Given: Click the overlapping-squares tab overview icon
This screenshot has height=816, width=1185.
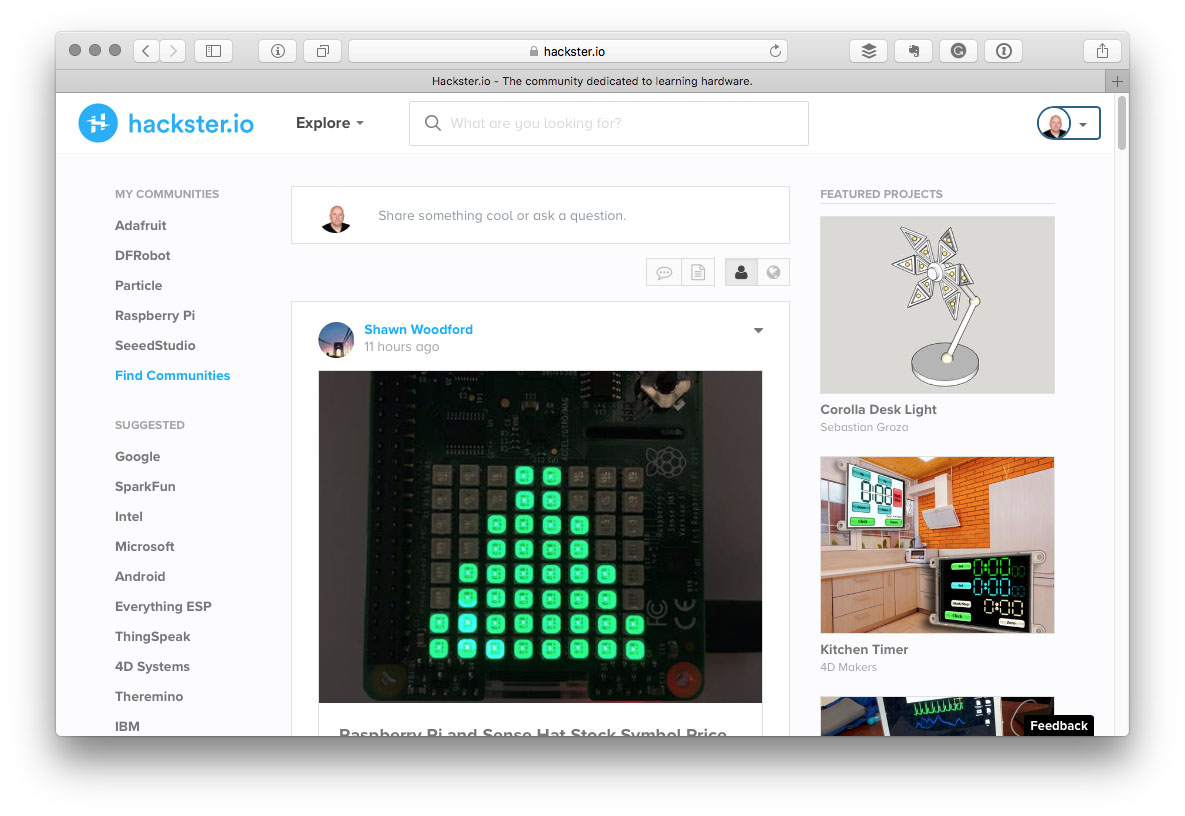Looking at the screenshot, I should [323, 51].
